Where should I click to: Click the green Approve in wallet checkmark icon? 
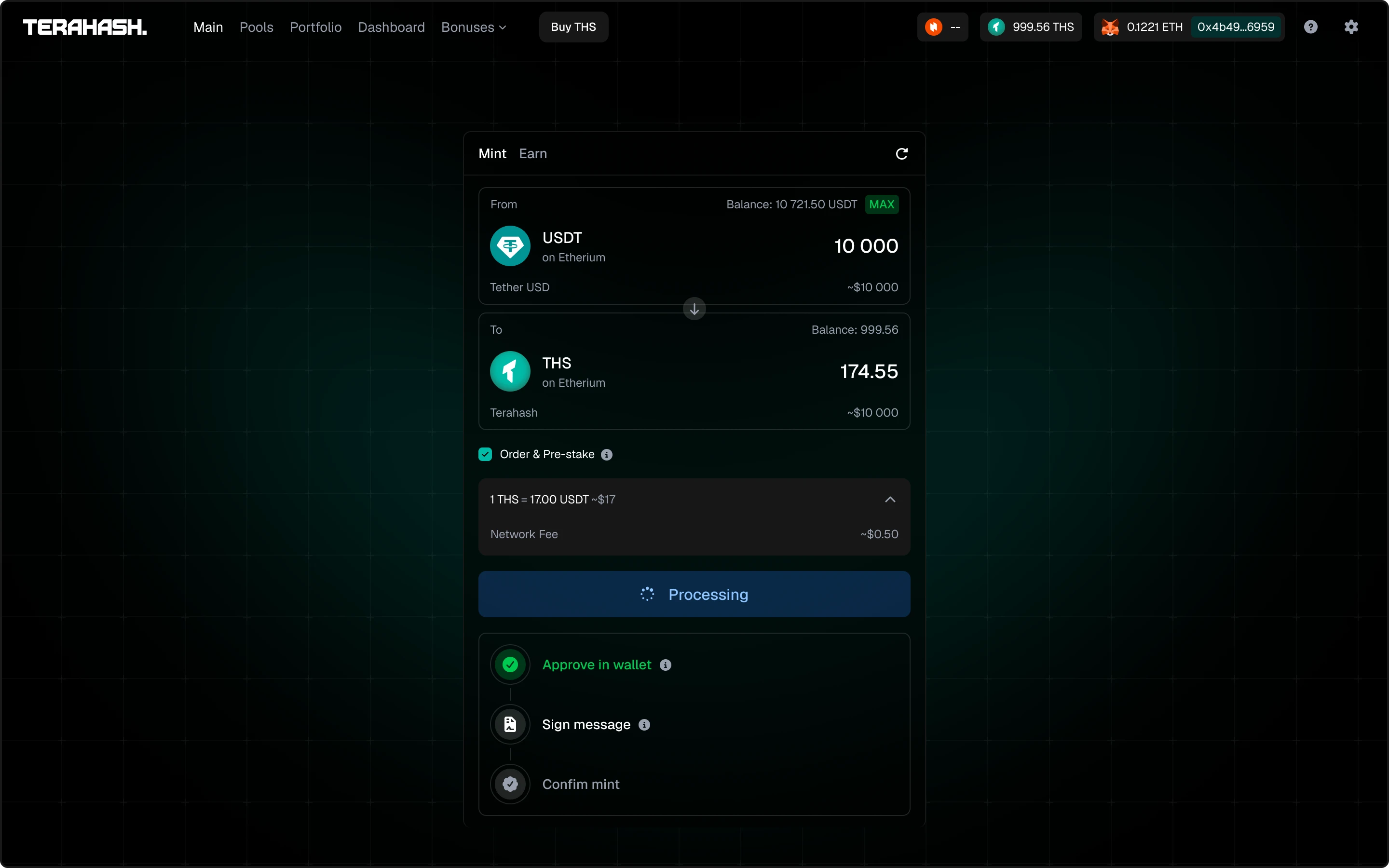tap(510, 665)
